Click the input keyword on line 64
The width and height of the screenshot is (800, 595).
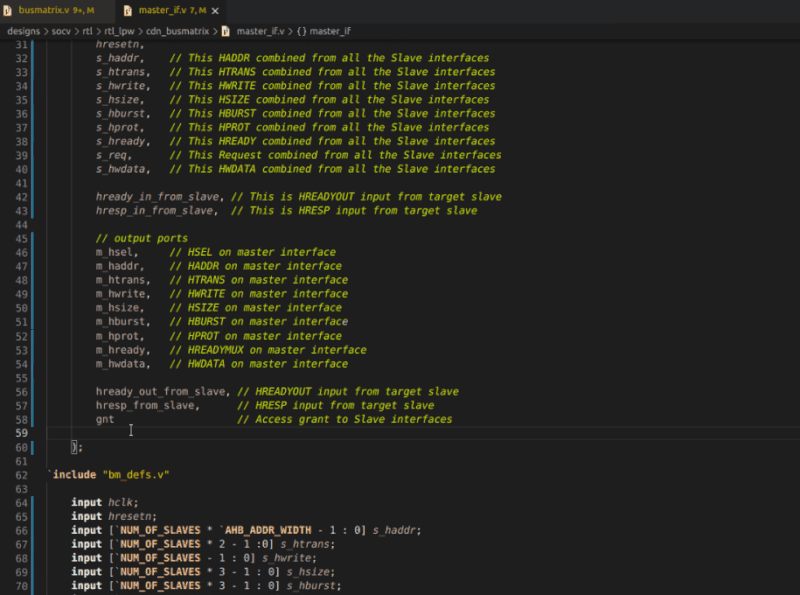coord(85,502)
